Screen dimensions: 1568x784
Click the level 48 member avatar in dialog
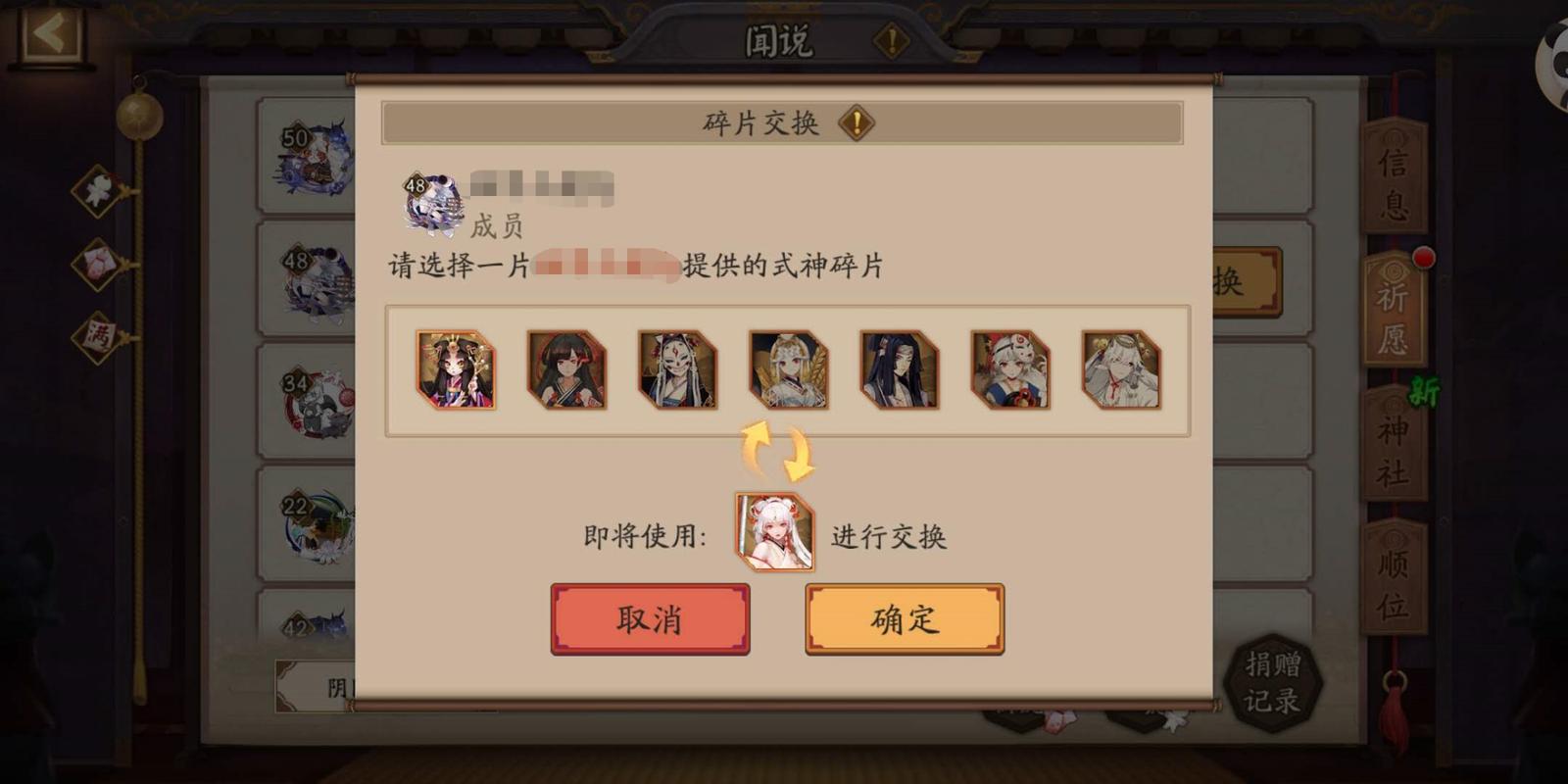tap(434, 203)
